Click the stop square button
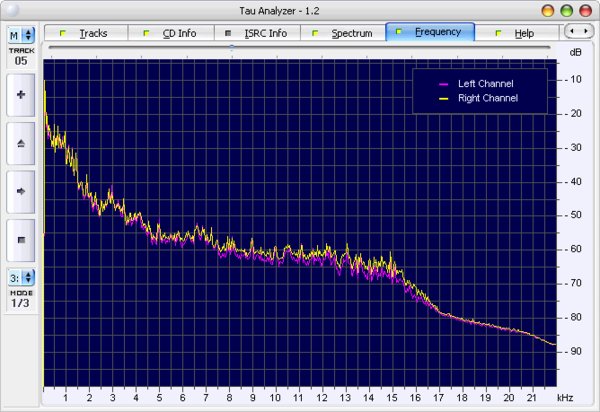 (21, 240)
